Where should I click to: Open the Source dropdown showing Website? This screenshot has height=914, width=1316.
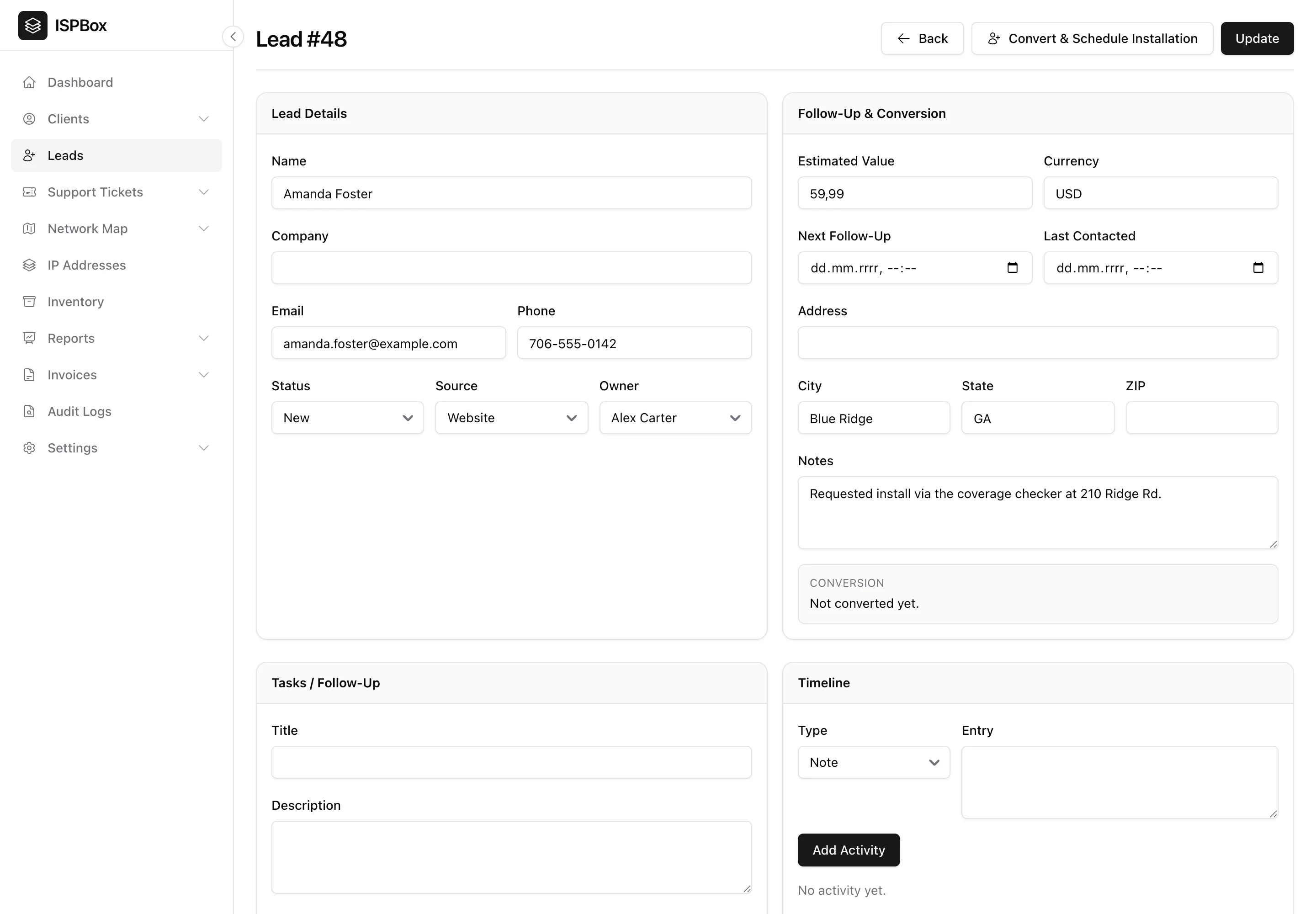(x=511, y=418)
